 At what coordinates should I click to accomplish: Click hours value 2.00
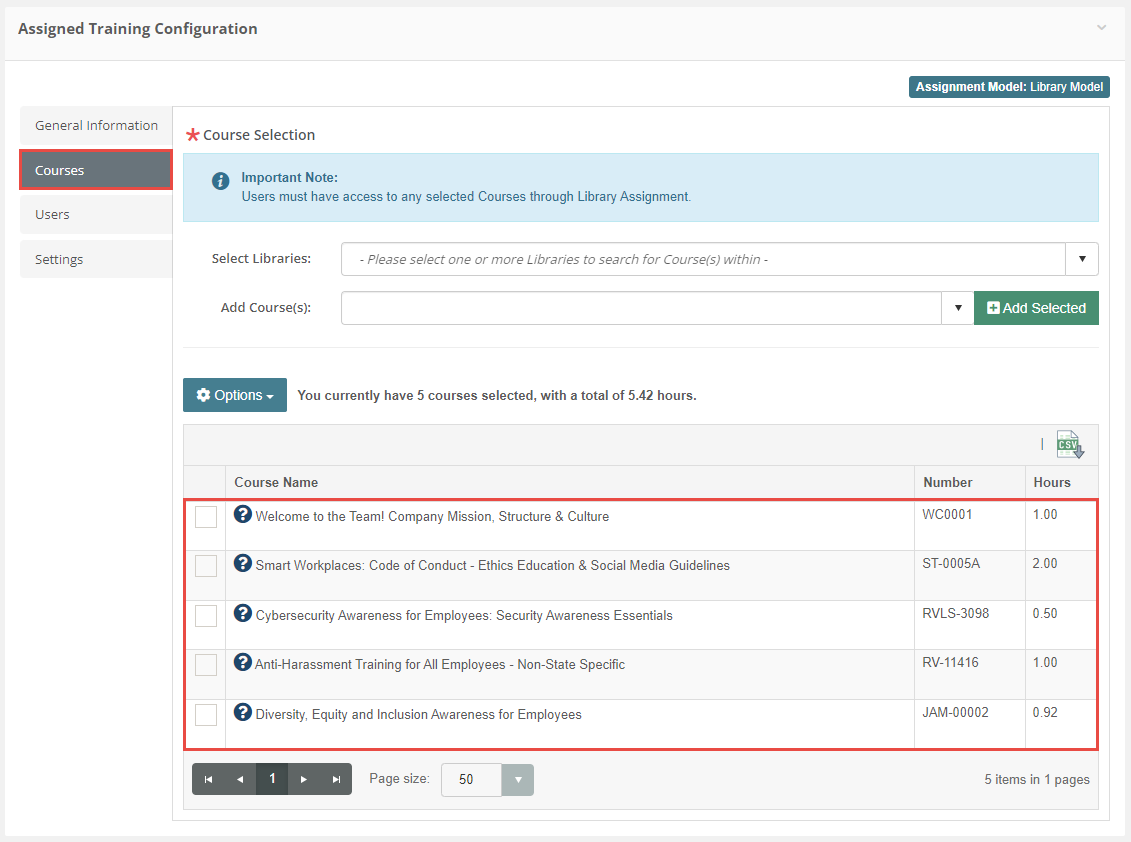point(1044,563)
